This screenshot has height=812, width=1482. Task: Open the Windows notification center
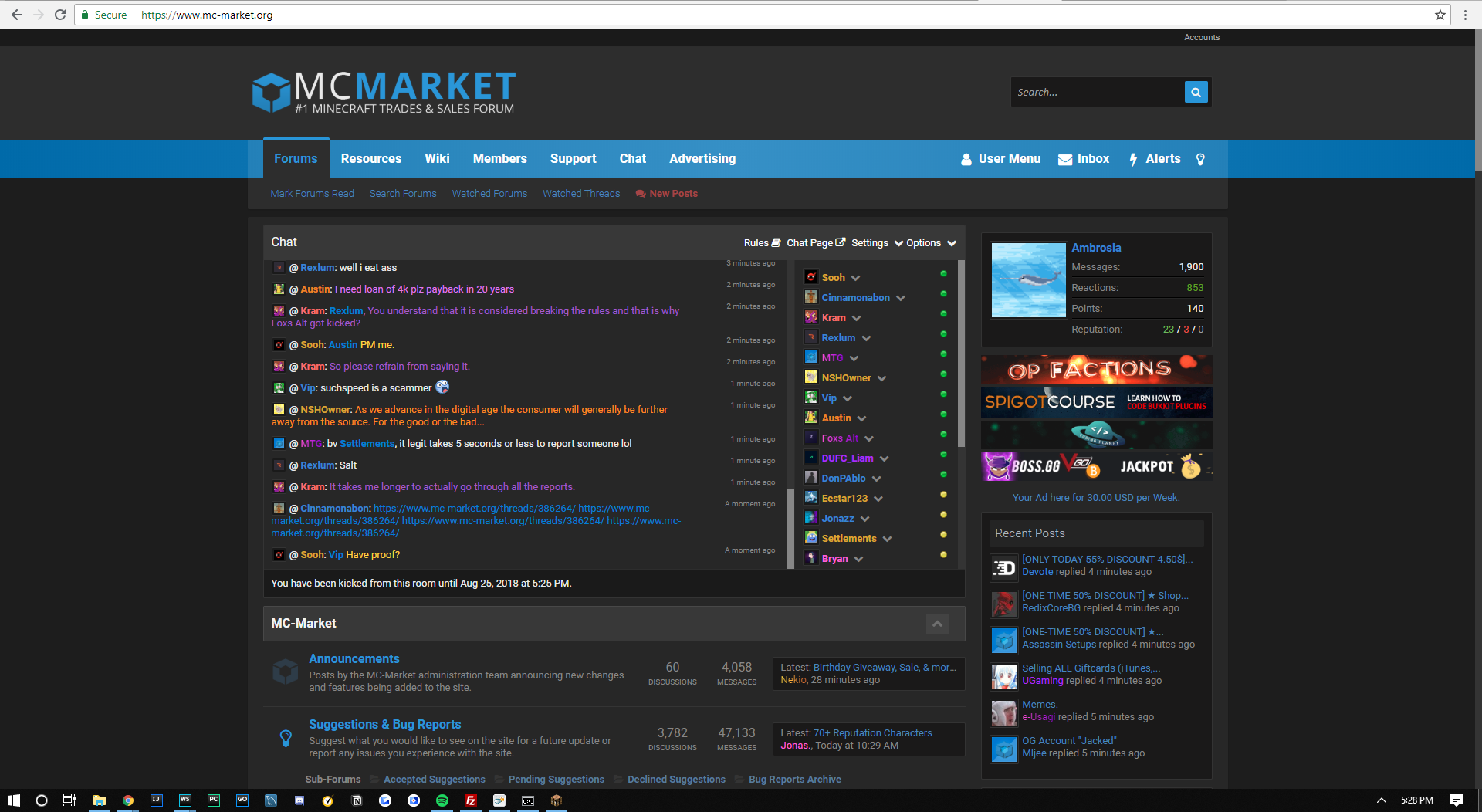[1457, 800]
